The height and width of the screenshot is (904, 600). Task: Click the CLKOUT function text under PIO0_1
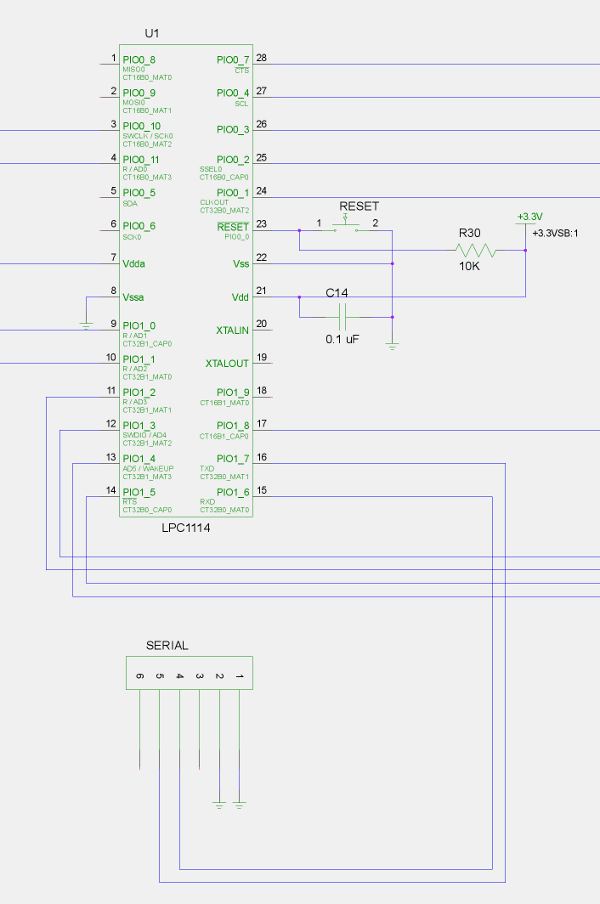coord(214,202)
